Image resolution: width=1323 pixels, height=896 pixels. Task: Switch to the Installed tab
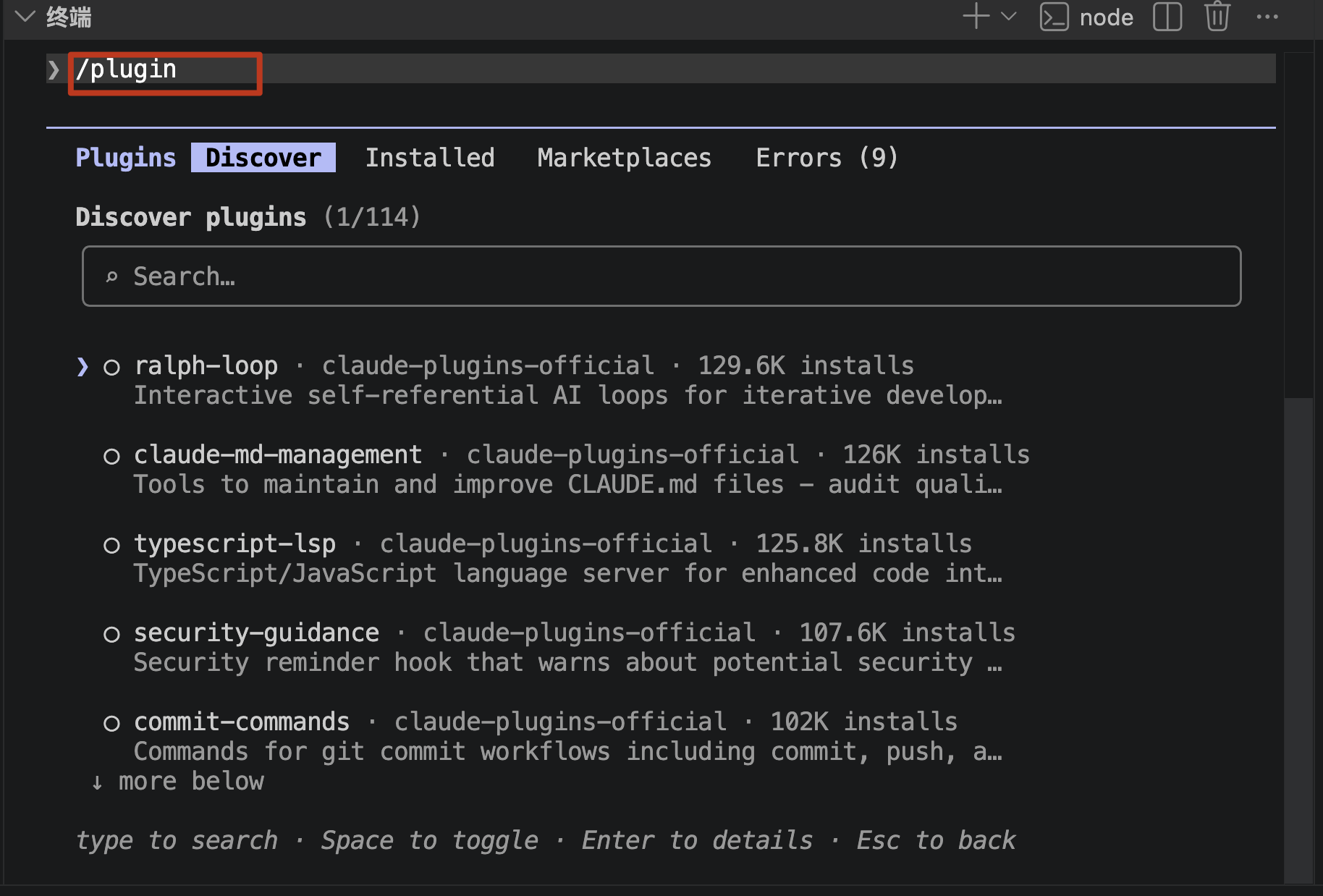point(430,158)
